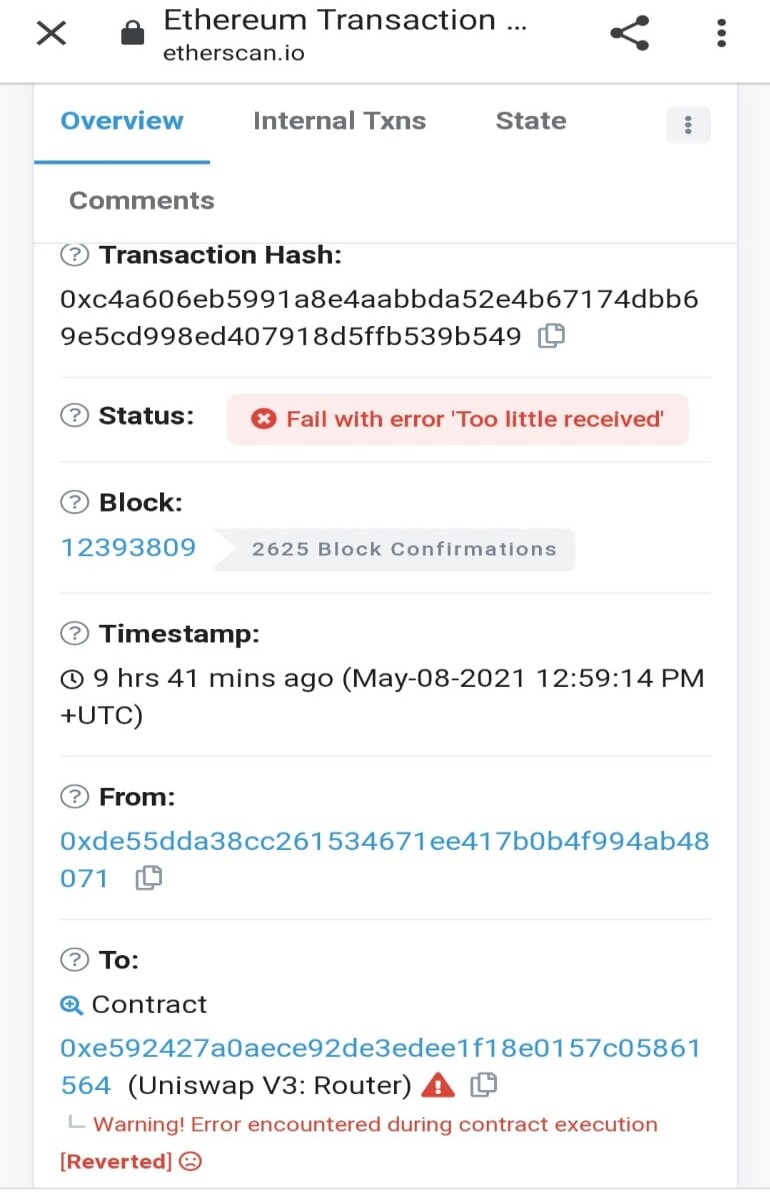Copy the transaction hash to clipboard
Viewport: 770px width, 1200px height.
tap(551, 337)
